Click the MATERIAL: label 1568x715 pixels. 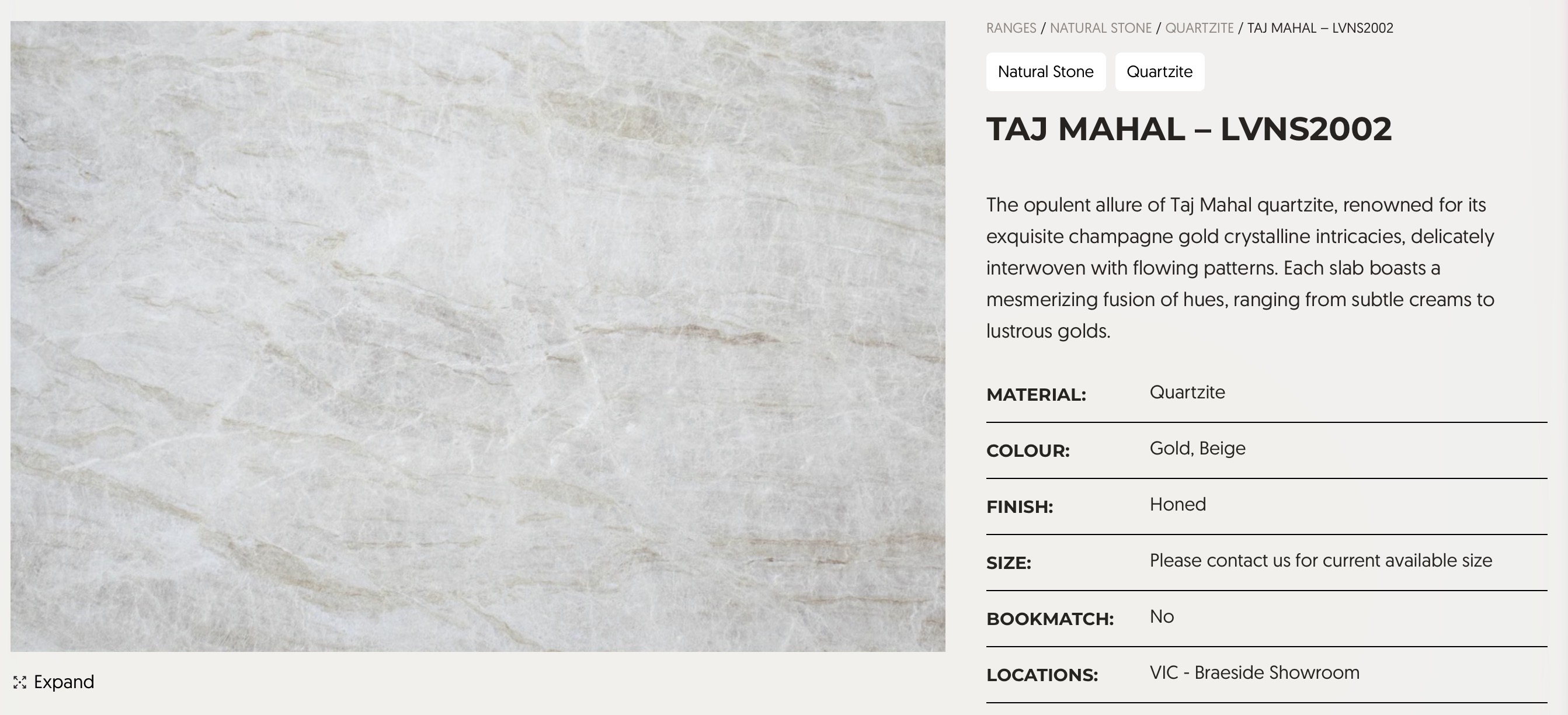[1036, 395]
